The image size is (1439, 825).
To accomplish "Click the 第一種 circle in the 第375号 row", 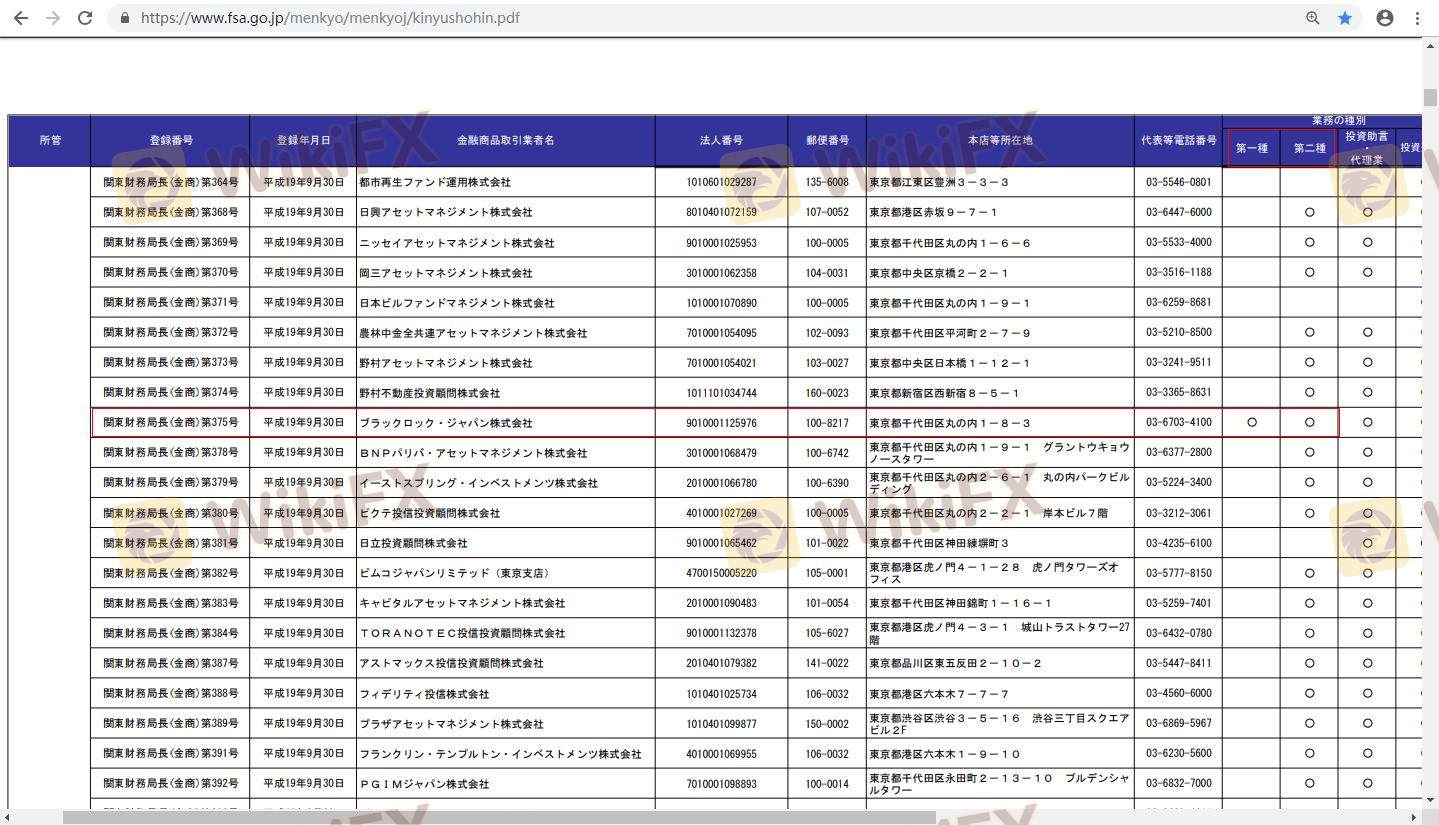I will (1251, 423).
